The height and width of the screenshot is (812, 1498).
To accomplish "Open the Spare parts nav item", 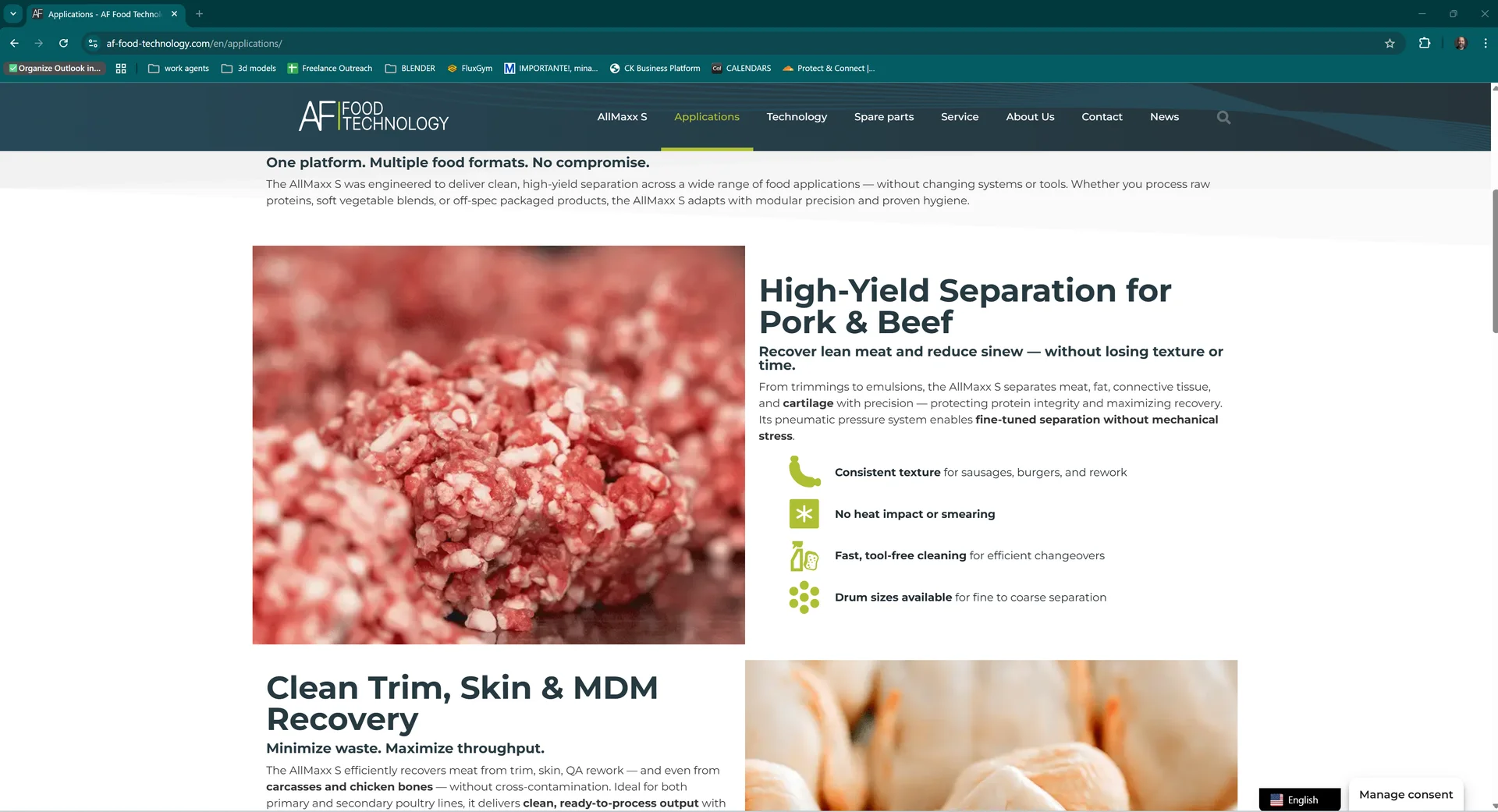I will [884, 117].
